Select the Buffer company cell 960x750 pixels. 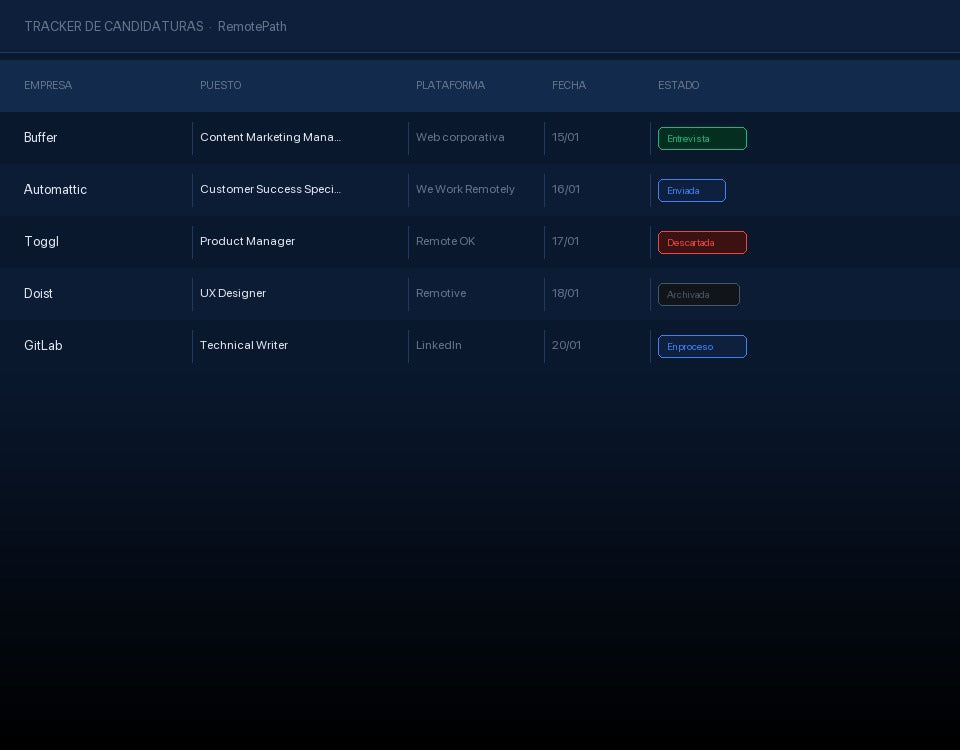(x=40, y=137)
